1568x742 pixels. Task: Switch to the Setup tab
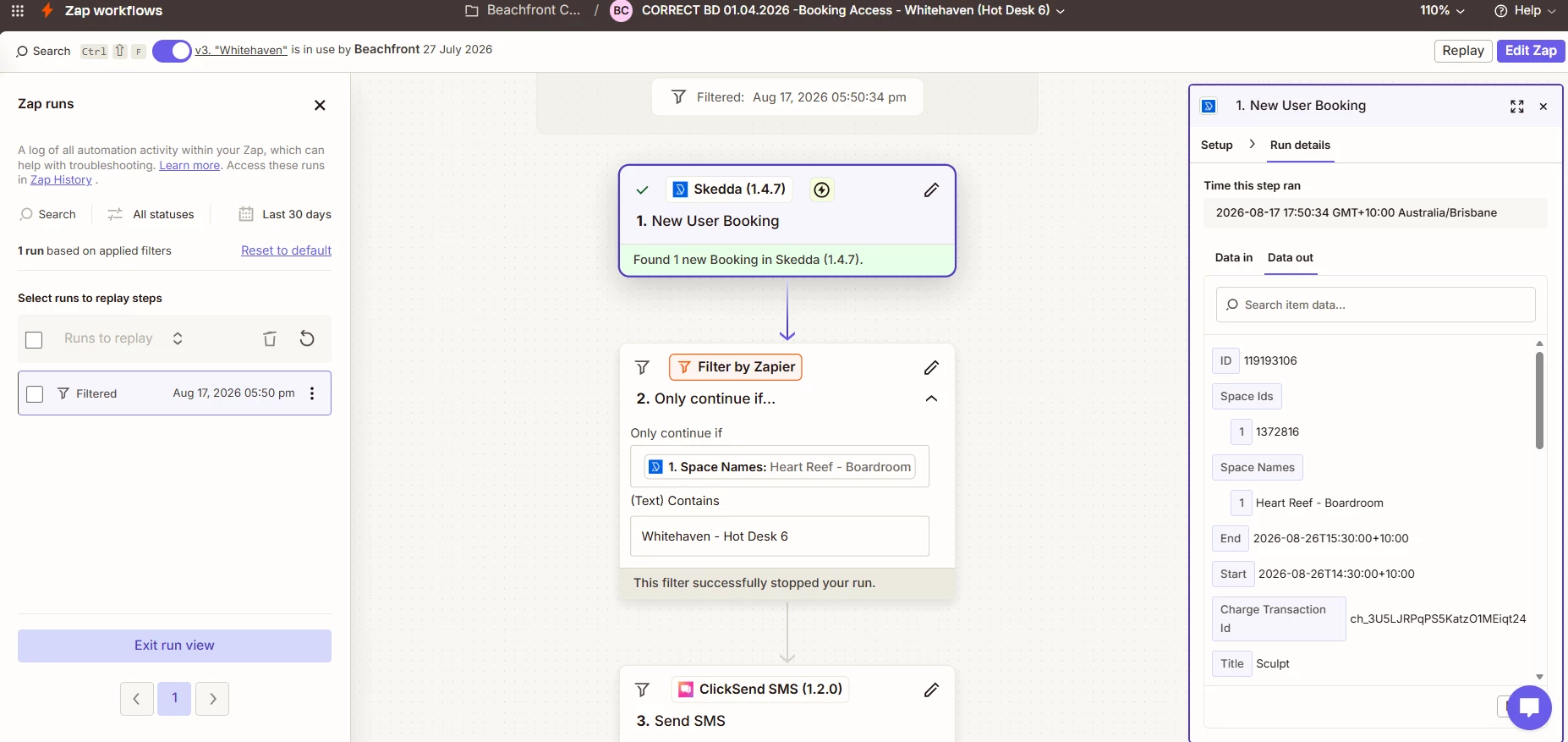click(x=1216, y=145)
